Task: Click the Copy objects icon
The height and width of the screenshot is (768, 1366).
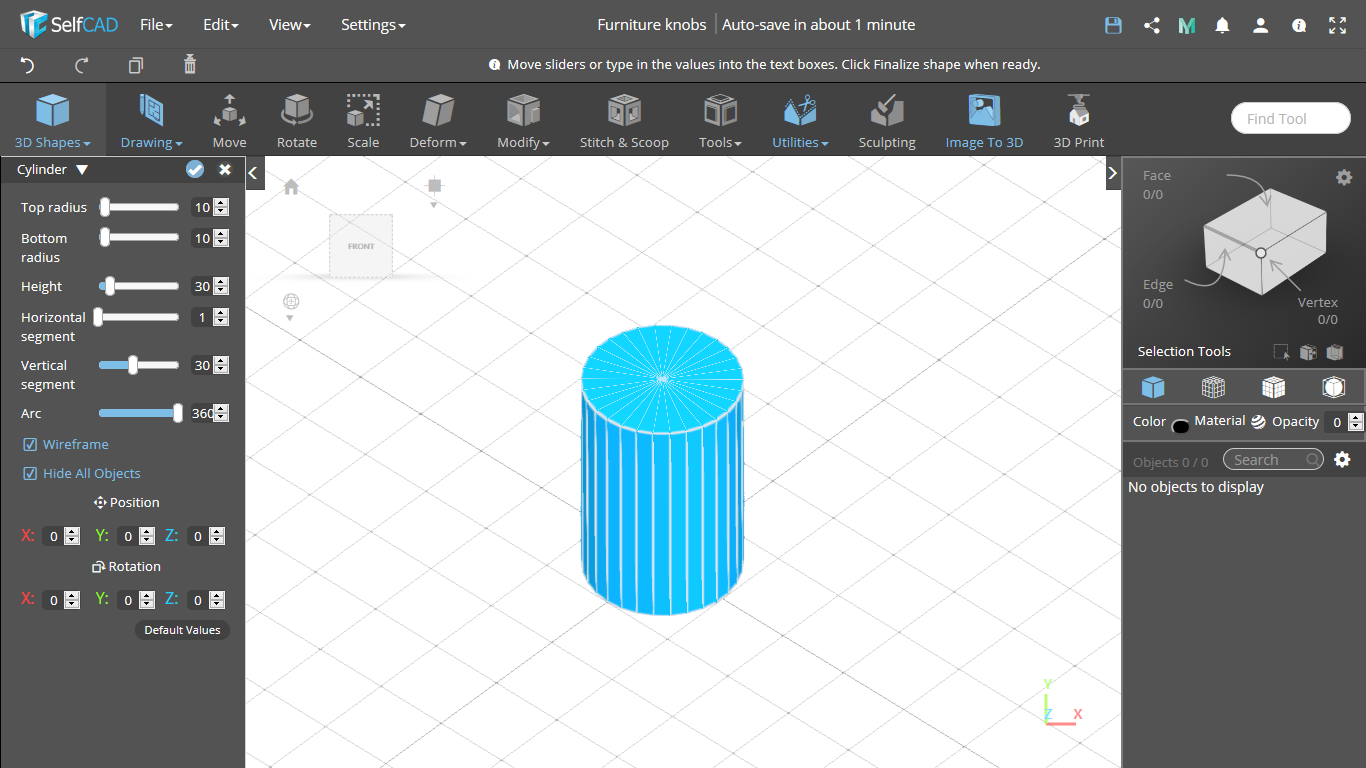Action: click(x=136, y=65)
